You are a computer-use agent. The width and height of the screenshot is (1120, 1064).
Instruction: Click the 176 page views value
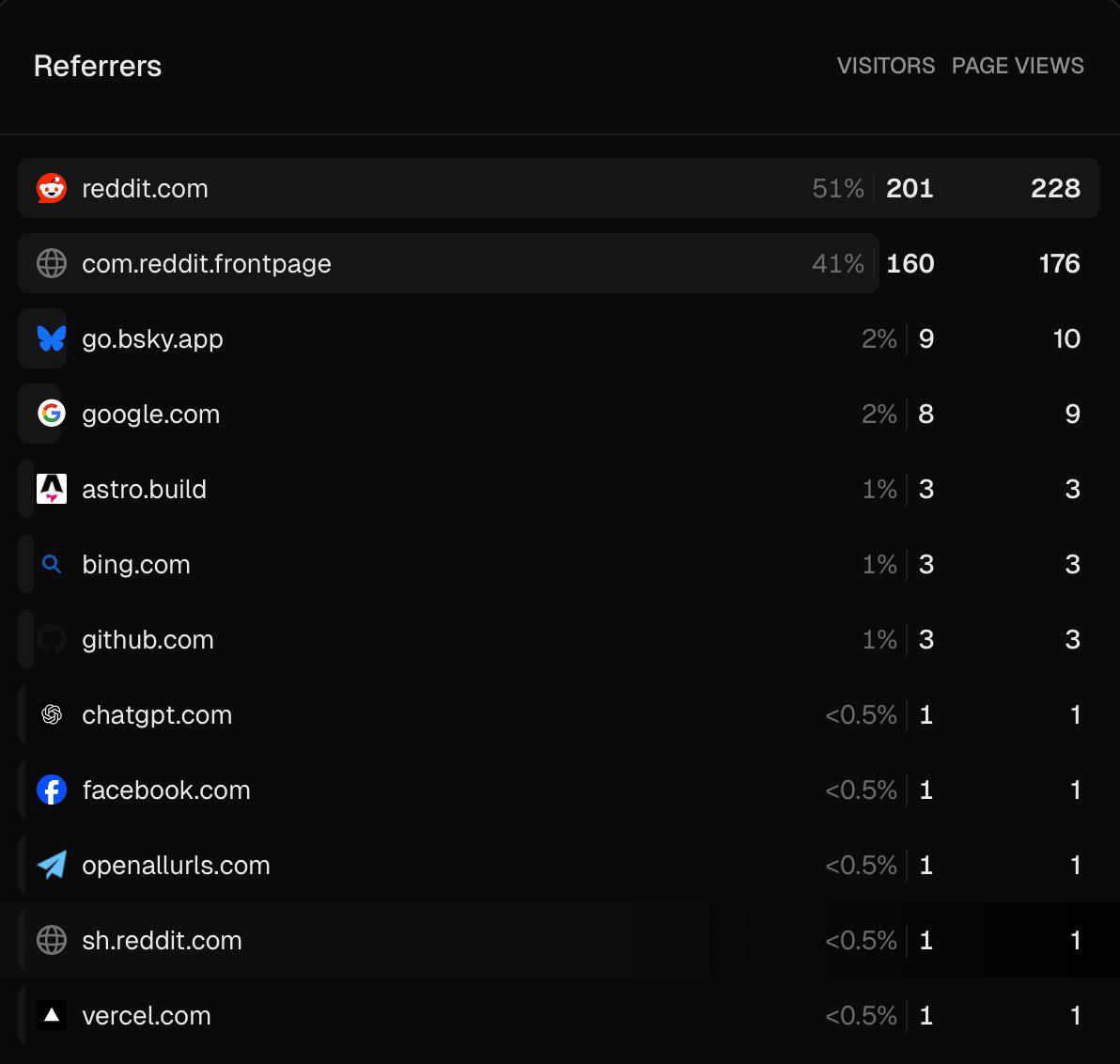click(x=1059, y=264)
